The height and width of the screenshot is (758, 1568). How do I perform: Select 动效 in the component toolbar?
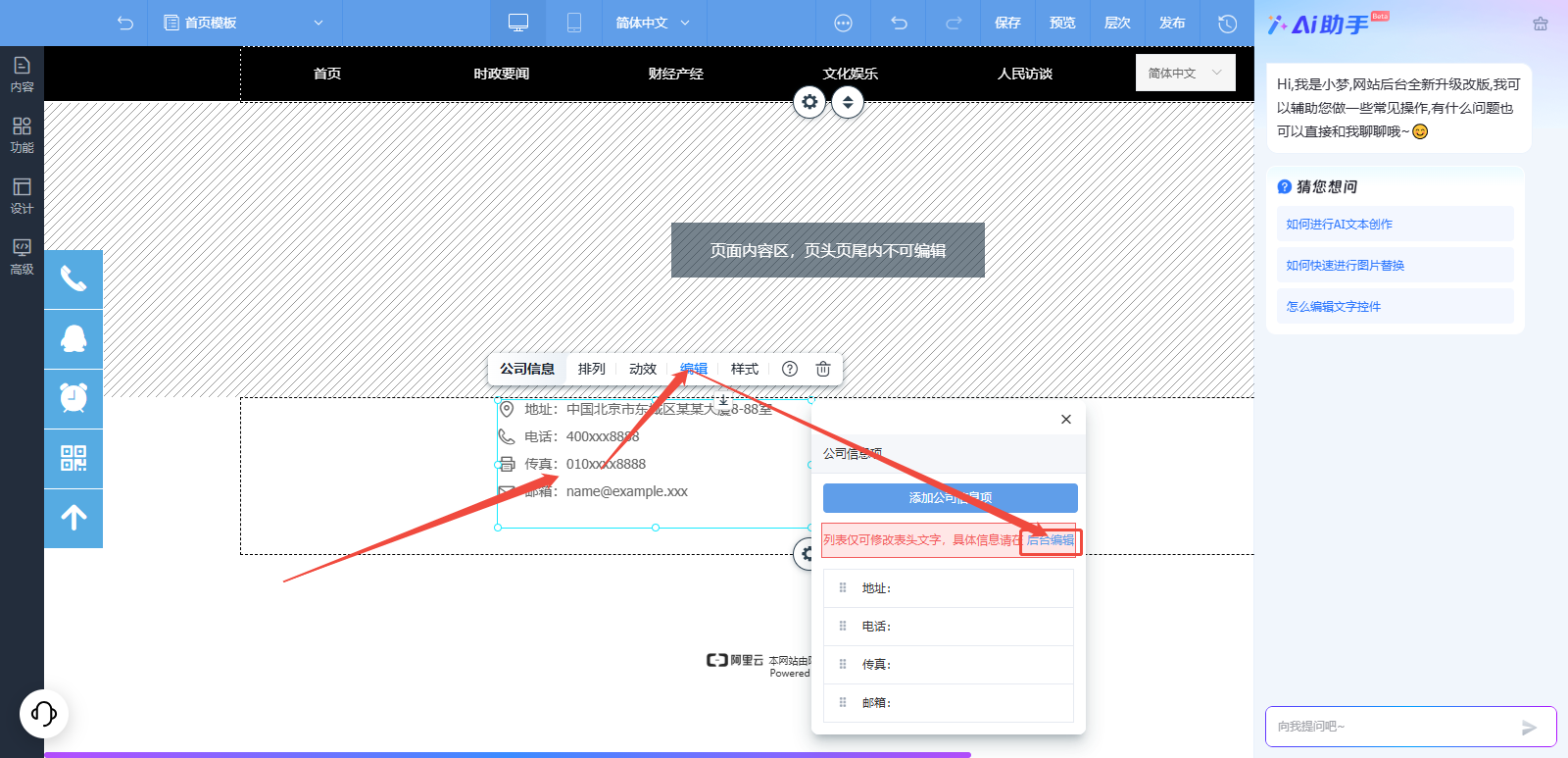coord(643,369)
